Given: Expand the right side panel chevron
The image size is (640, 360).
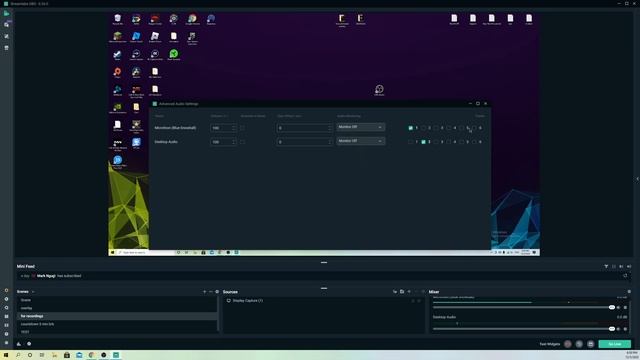Looking at the screenshot, I should pos(637,179).
